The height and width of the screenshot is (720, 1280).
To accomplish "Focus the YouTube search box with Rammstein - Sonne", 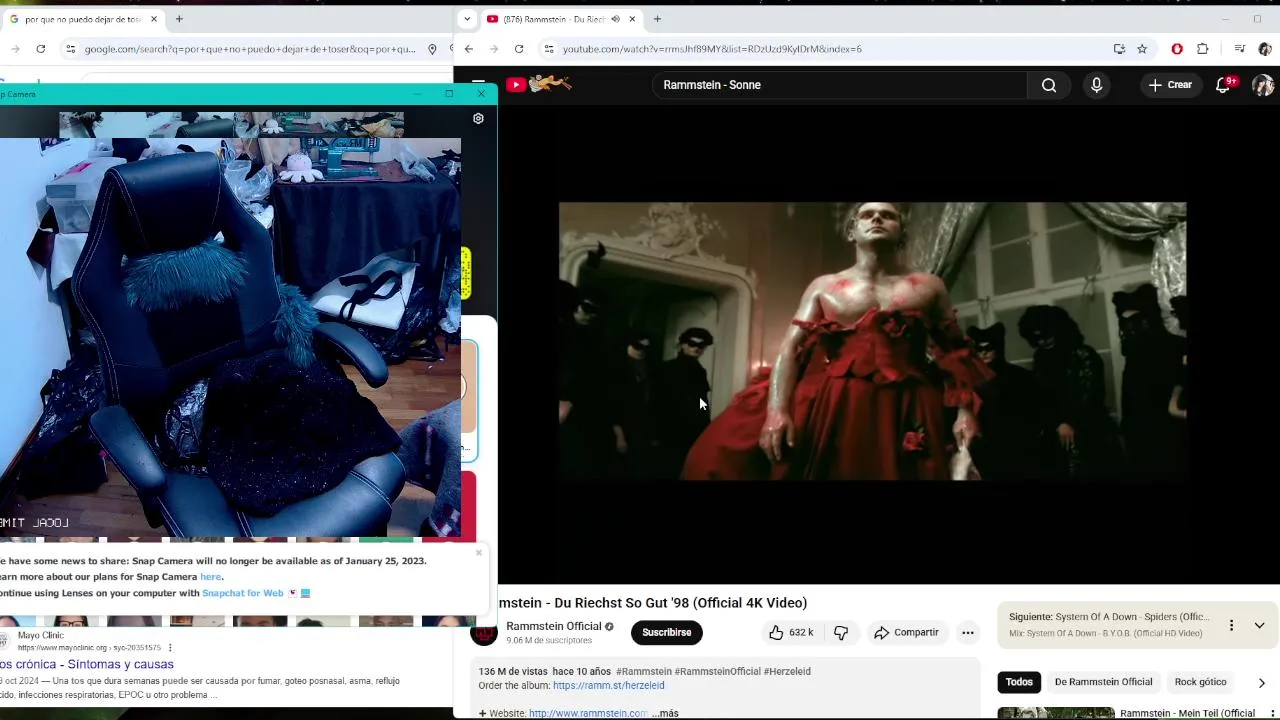I will pyautogui.click(x=840, y=85).
